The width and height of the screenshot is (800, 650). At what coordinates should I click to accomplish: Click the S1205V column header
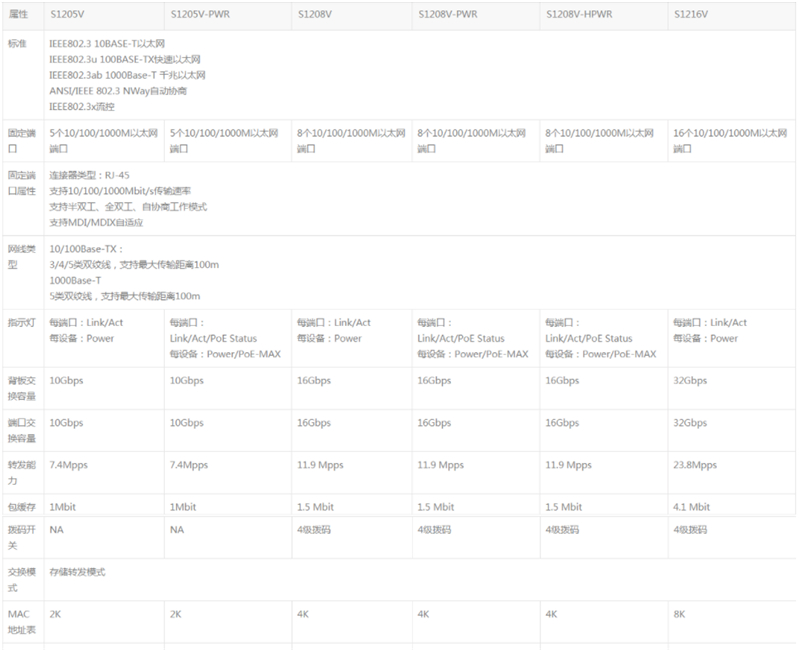(69, 15)
